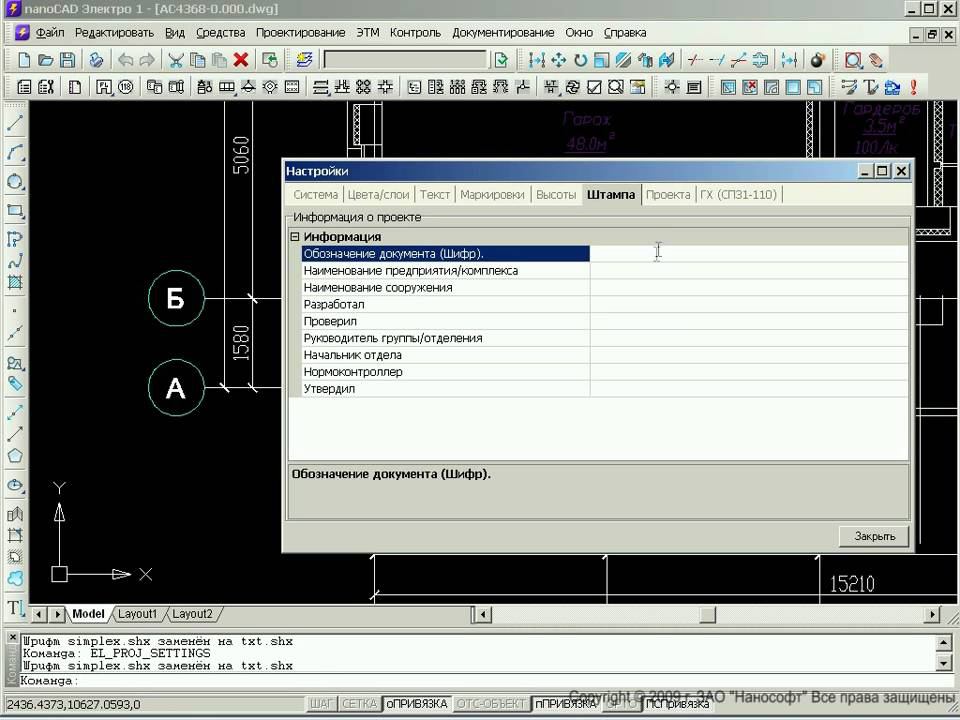Open the layers manager icon
960x720 pixels.
(304, 60)
